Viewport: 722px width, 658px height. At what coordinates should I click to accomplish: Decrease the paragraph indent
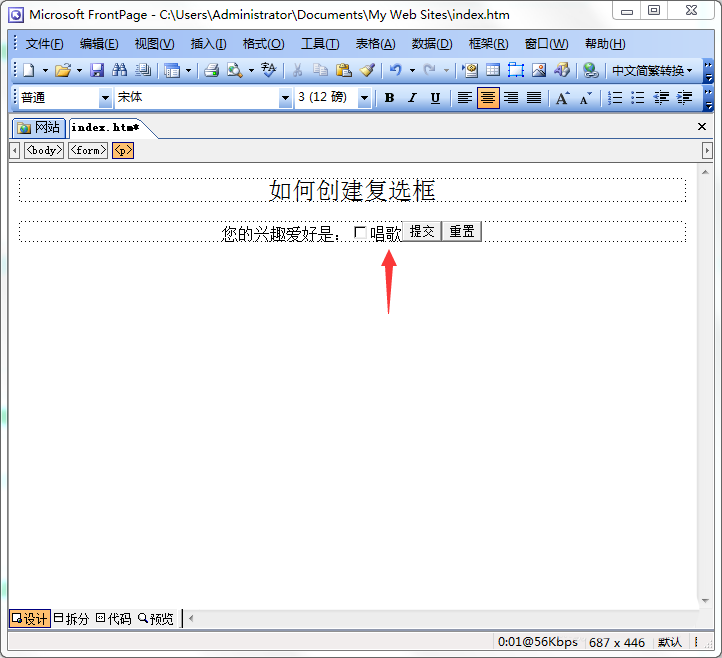[x=661, y=98]
